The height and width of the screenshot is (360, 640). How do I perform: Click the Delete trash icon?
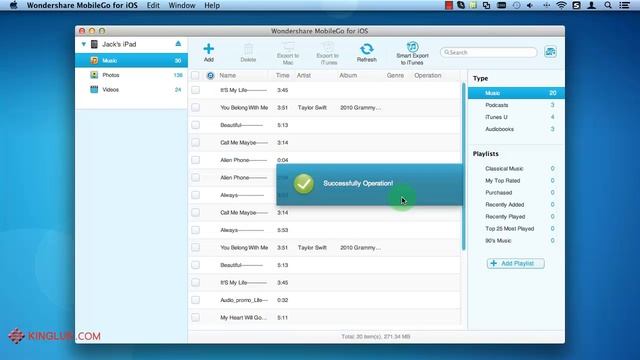248,49
